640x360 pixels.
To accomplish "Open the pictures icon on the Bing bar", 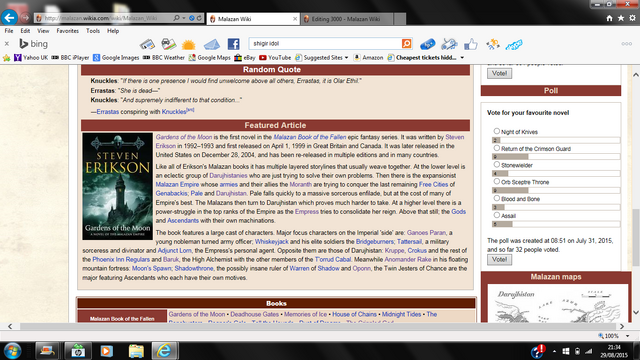I will tap(169, 44).
